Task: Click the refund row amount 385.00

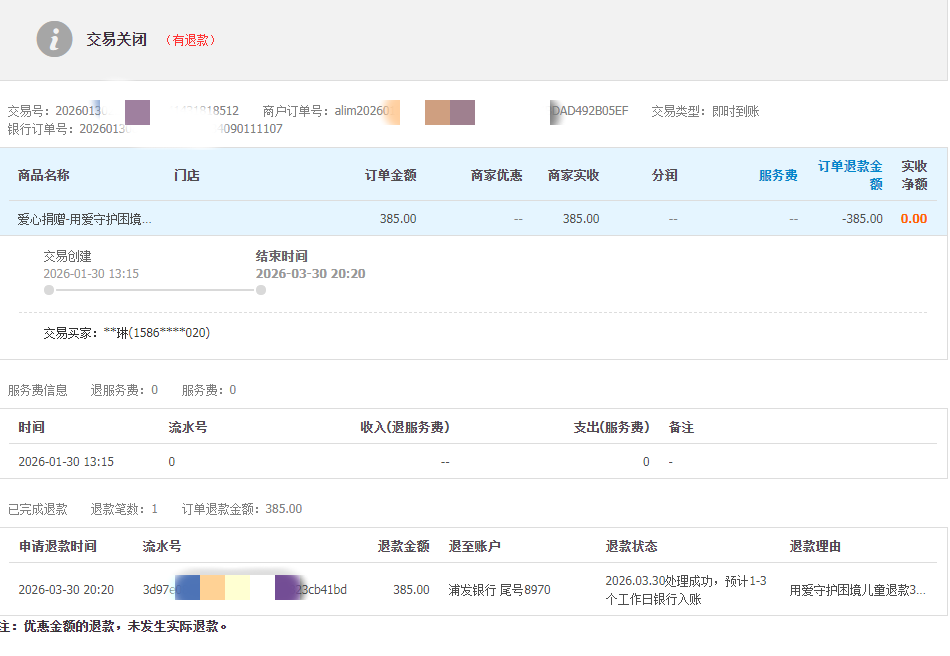Action: 411,589
